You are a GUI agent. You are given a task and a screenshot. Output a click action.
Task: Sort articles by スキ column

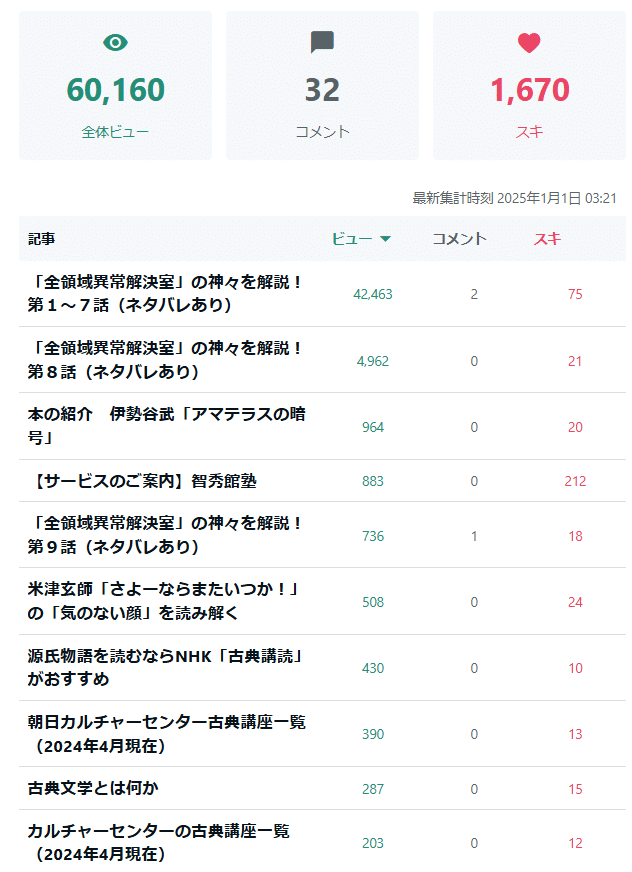tap(546, 240)
